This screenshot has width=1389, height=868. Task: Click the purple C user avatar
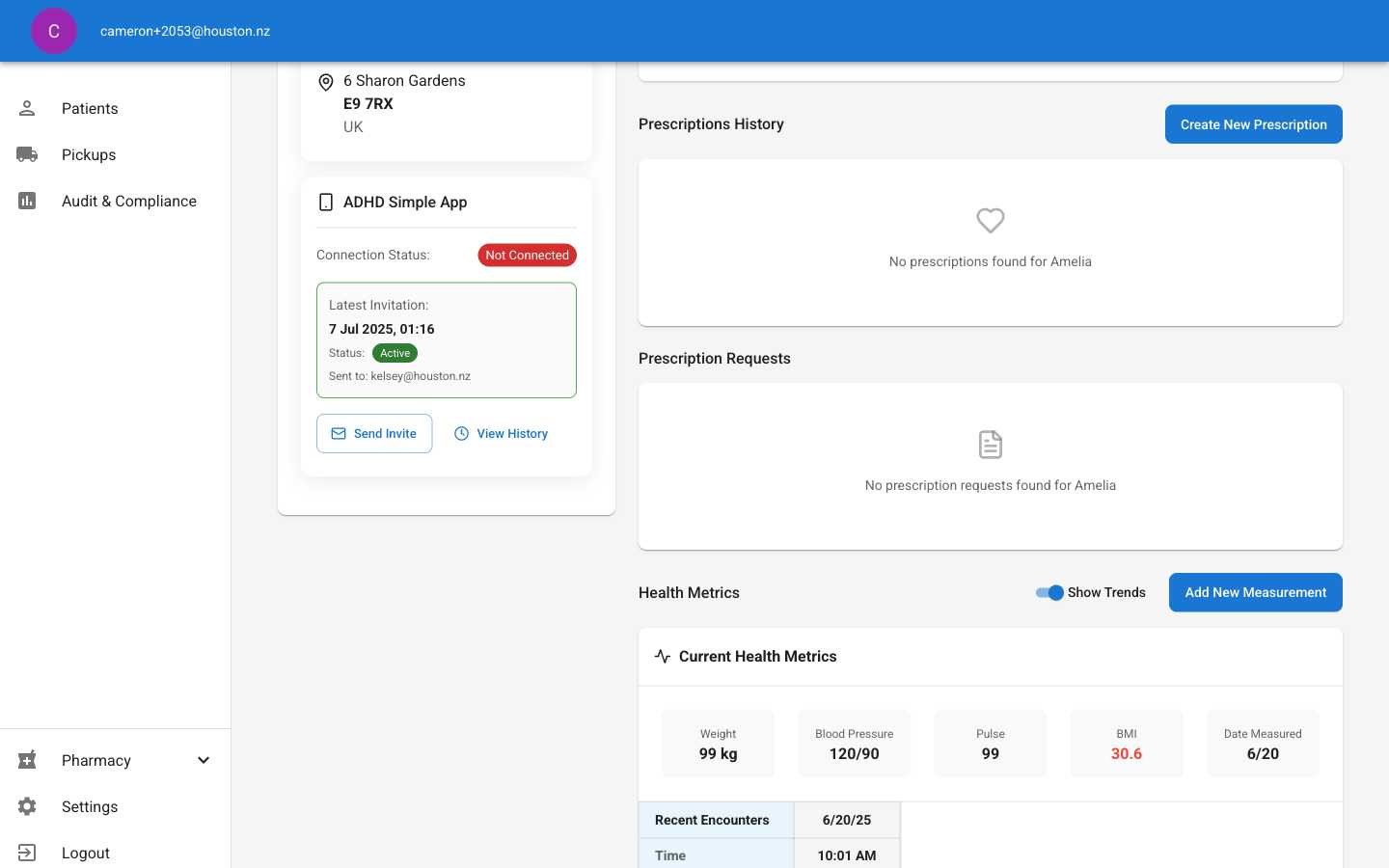point(54,31)
